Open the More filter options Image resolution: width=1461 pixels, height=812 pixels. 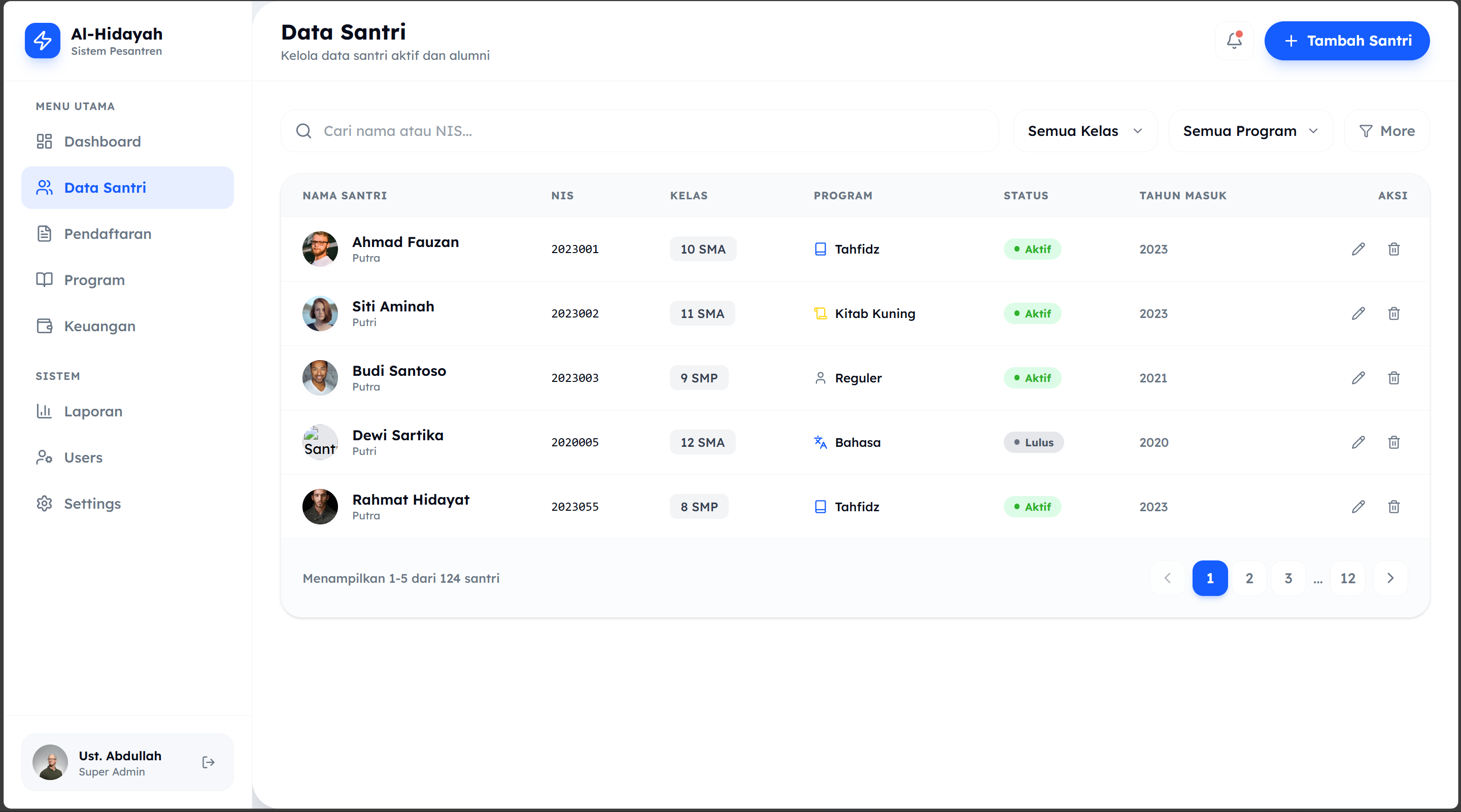(1387, 131)
